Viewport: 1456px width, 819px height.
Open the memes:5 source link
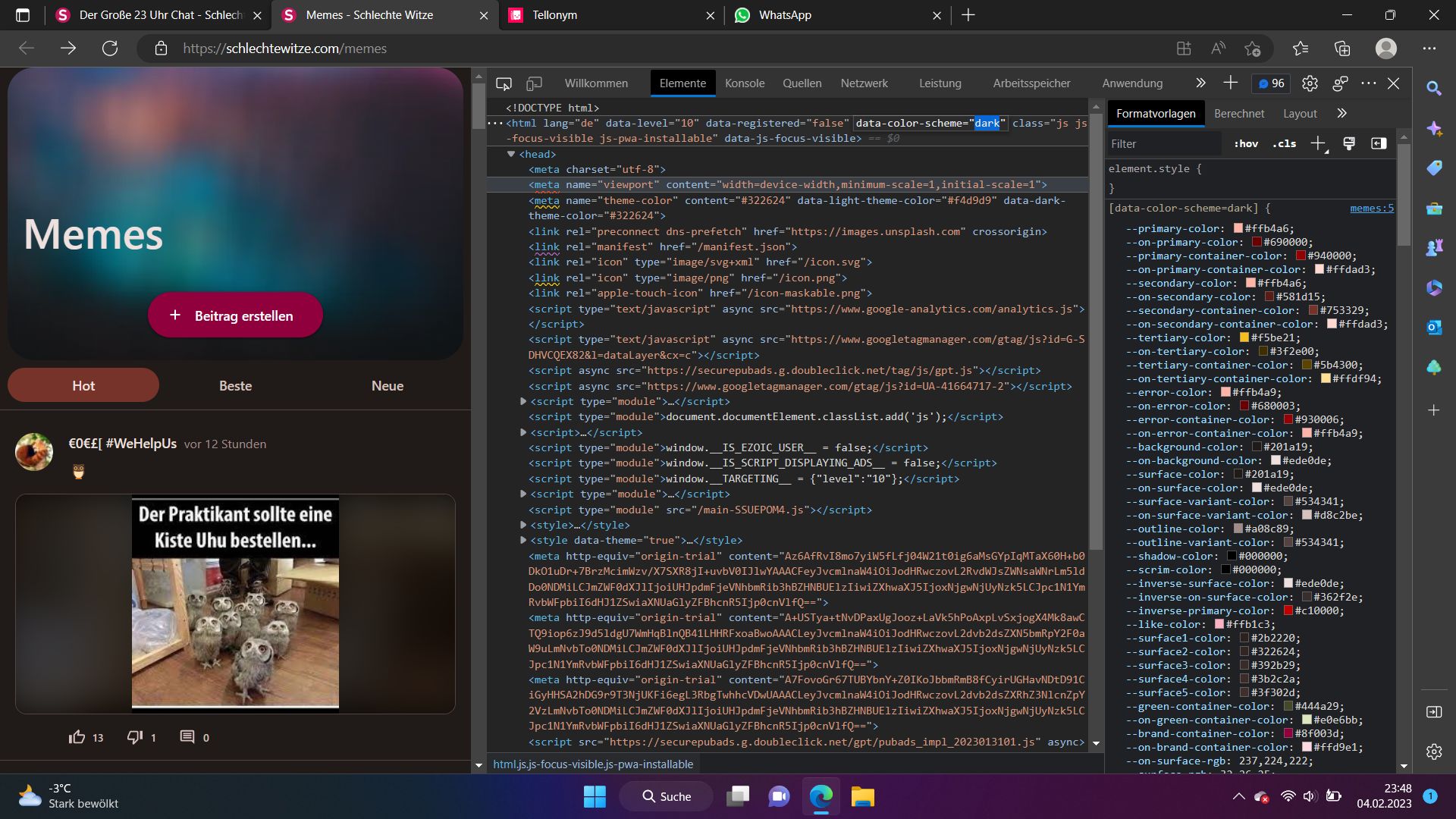[1371, 208]
